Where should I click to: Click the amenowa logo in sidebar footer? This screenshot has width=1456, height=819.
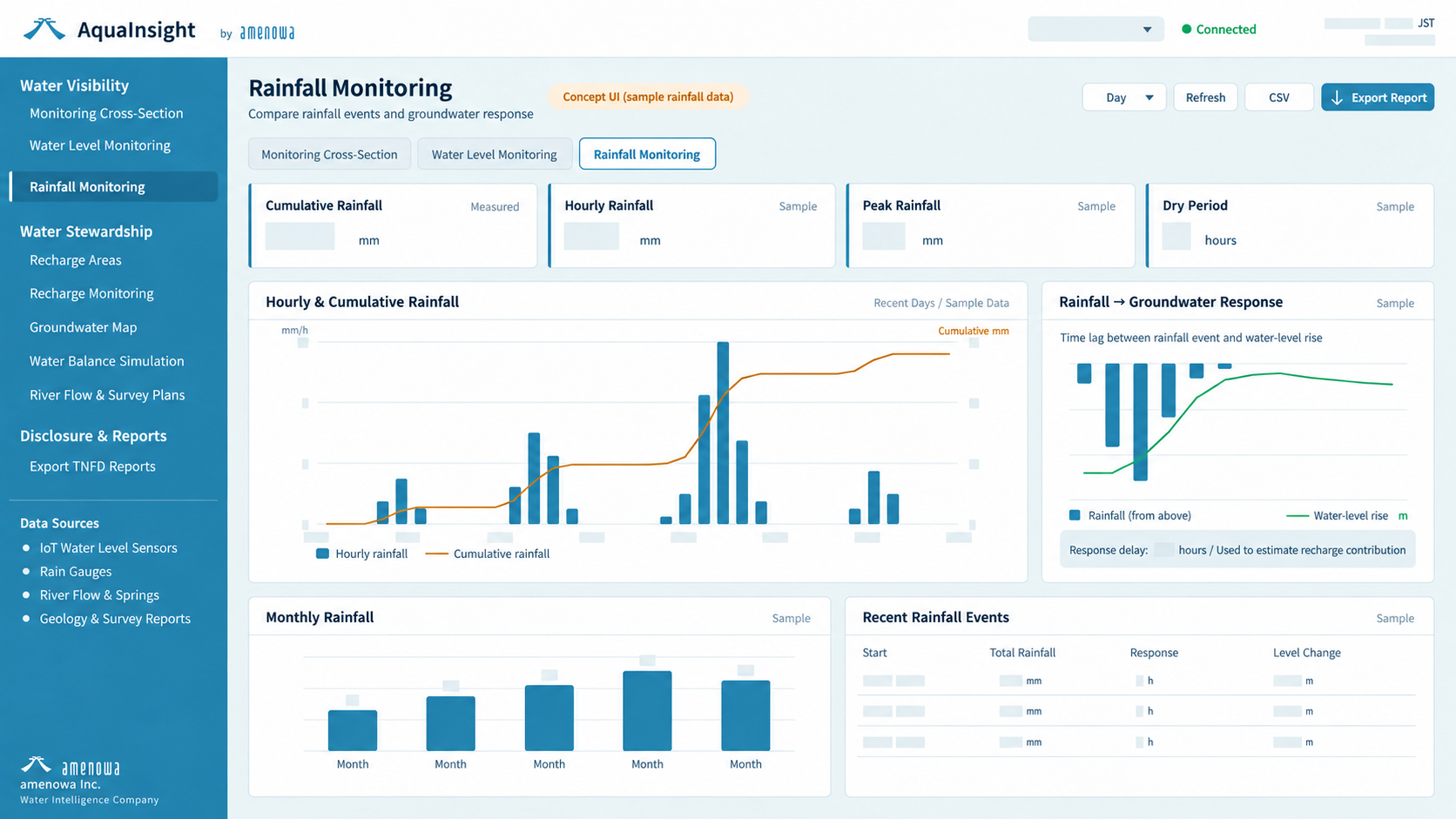[71, 766]
